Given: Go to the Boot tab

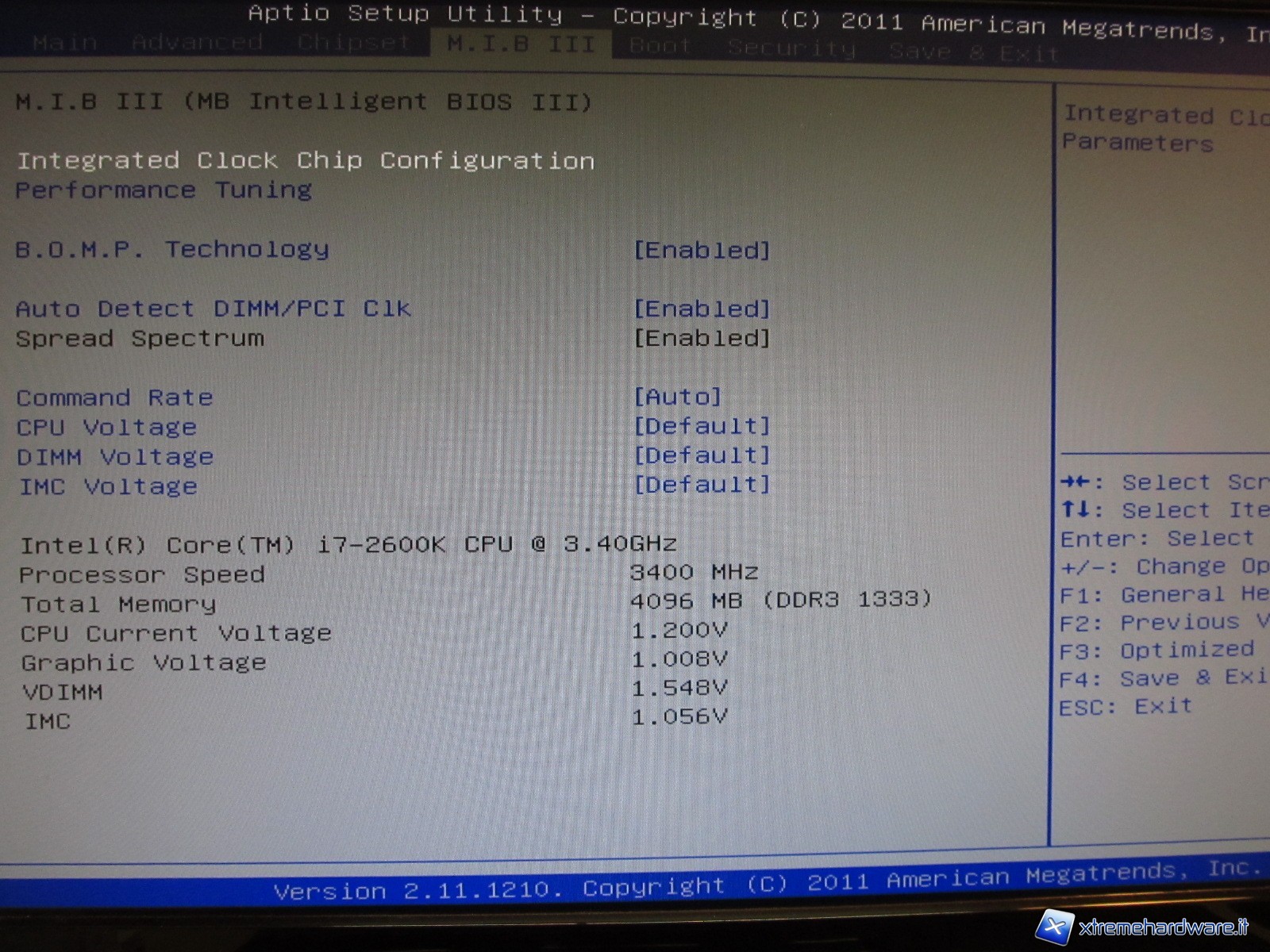Looking at the screenshot, I should coord(660,47).
